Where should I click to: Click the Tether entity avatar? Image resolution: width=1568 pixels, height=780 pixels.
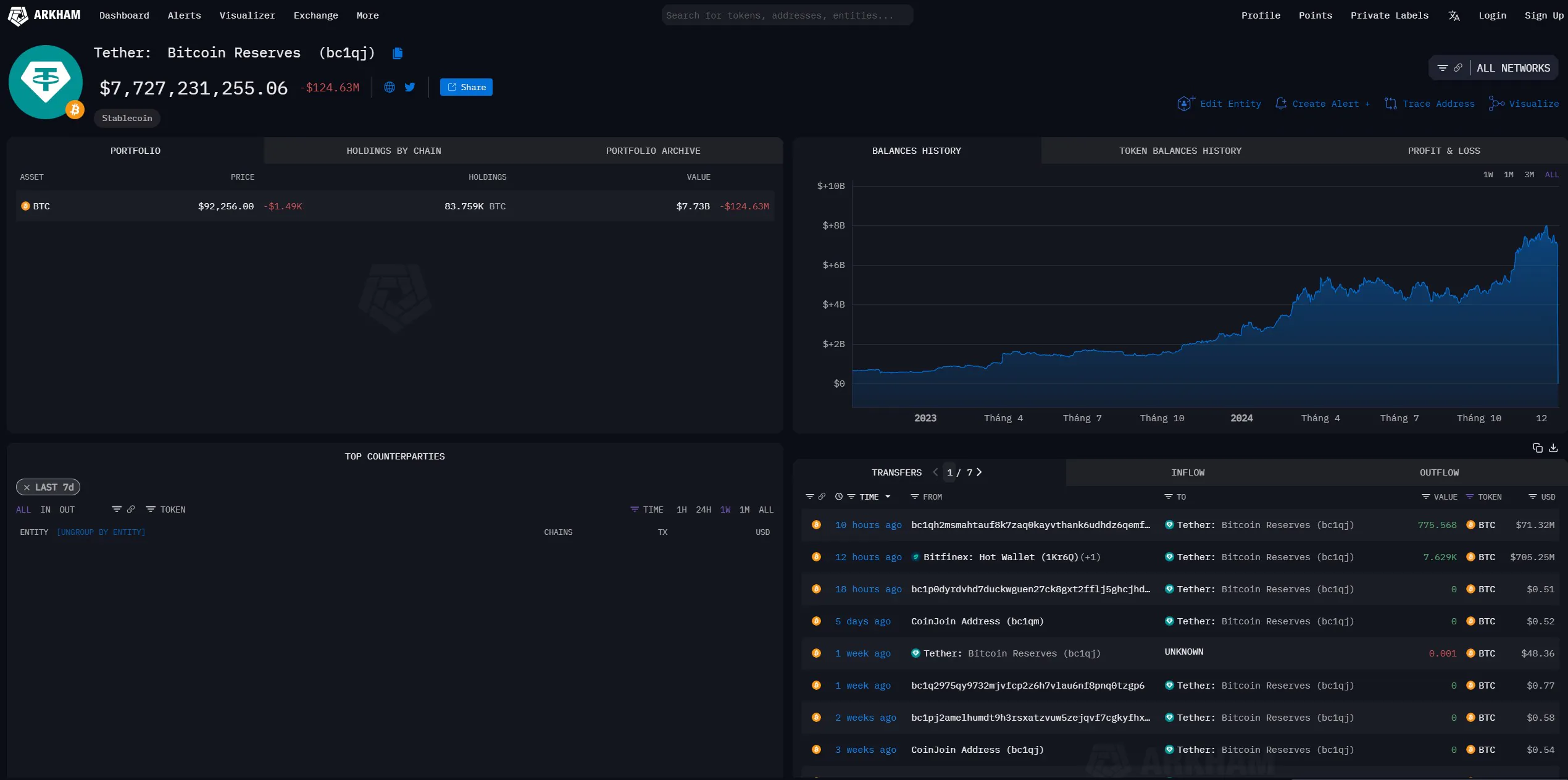click(x=46, y=82)
